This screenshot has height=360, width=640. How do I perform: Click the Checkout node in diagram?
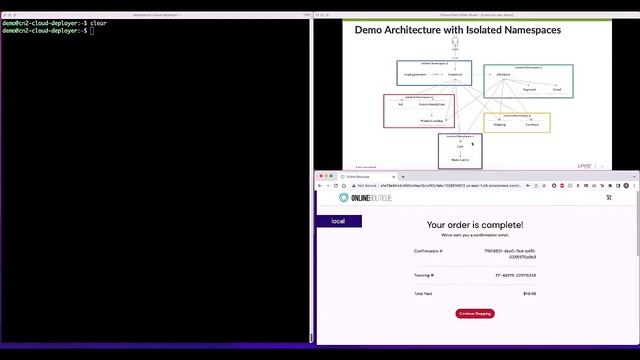pyautogui.click(x=503, y=74)
